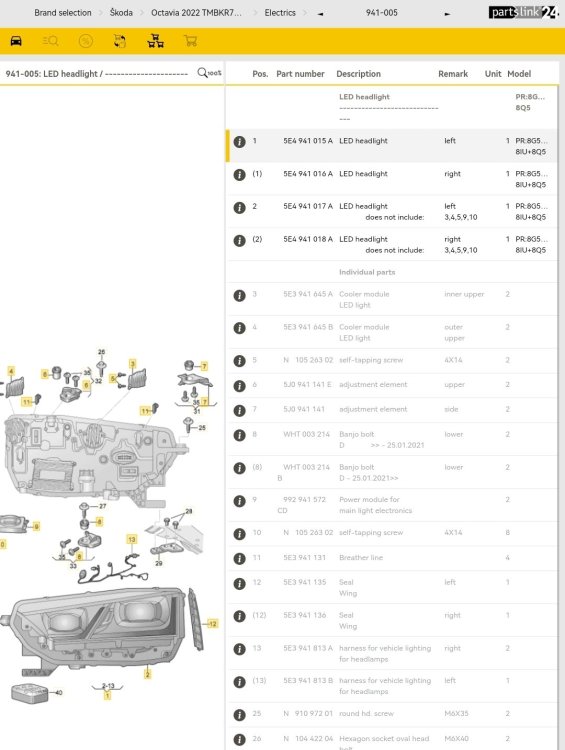Open info icon for Breather line row

coord(239,559)
